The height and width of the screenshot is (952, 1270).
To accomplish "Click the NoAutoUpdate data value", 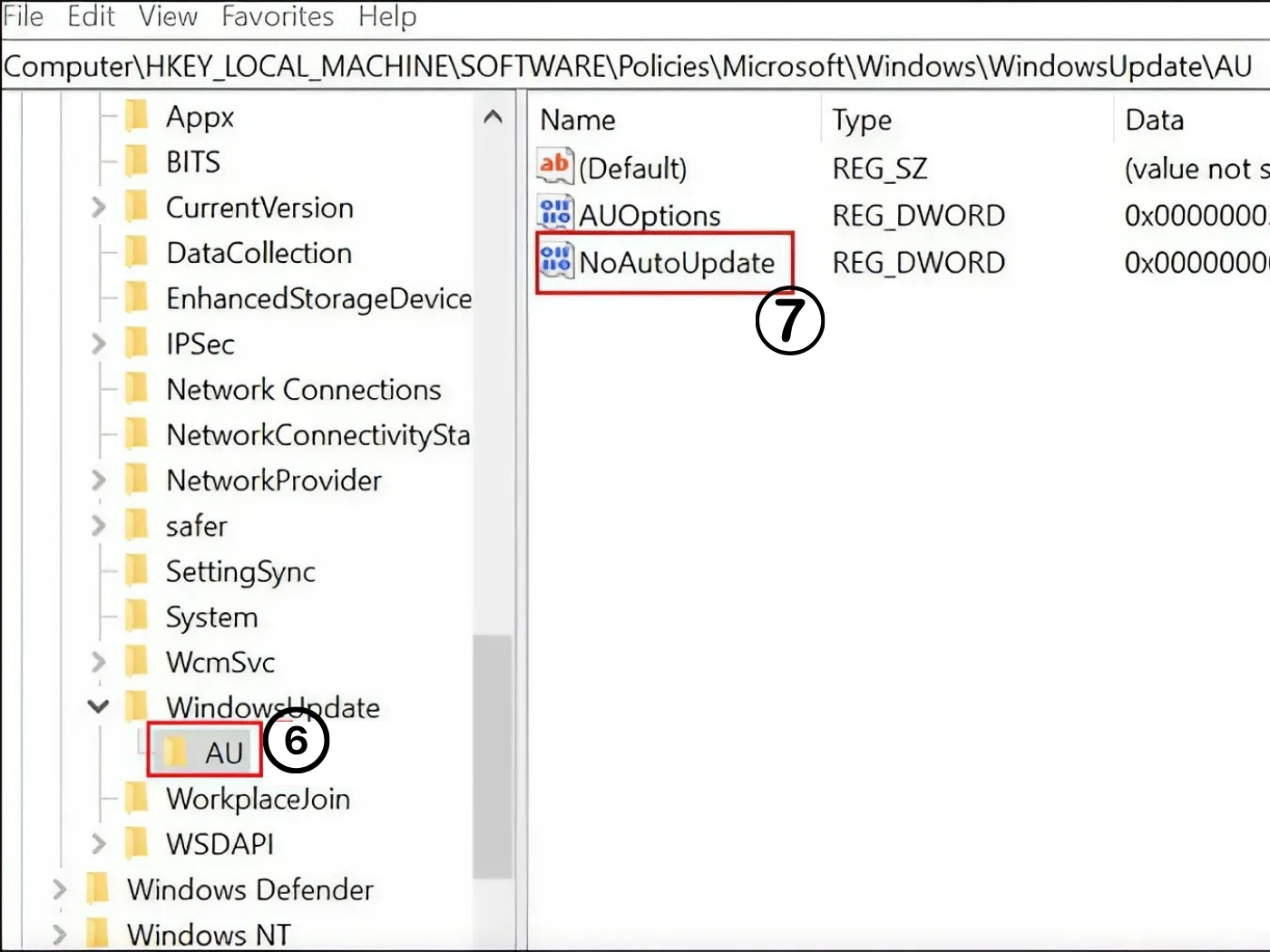I will click(1197, 263).
